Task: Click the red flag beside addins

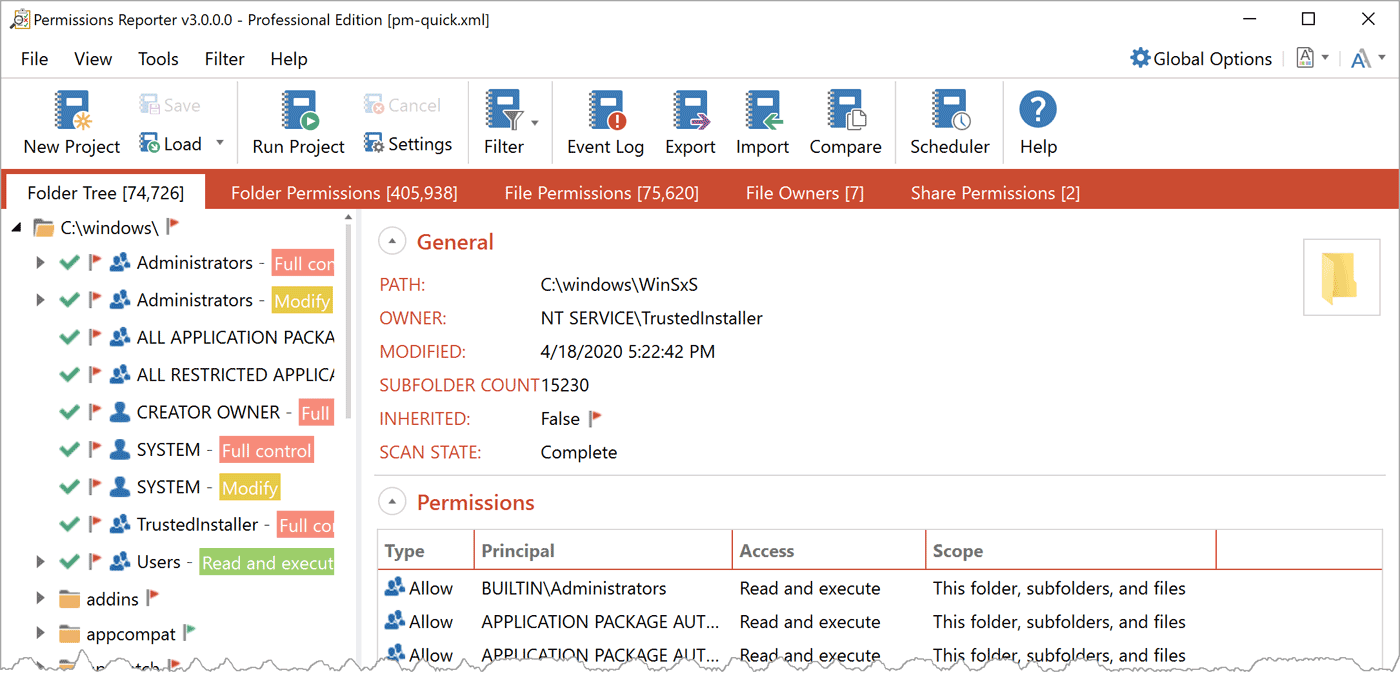Action: [x=153, y=598]
